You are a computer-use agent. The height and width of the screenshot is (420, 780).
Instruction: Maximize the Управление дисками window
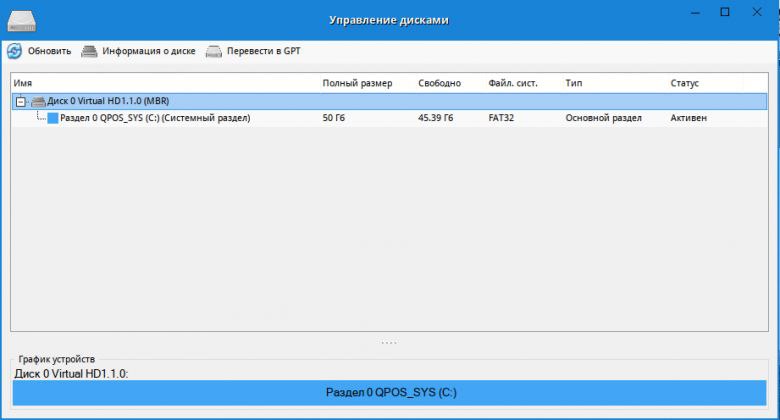click(x=725, y=12)
